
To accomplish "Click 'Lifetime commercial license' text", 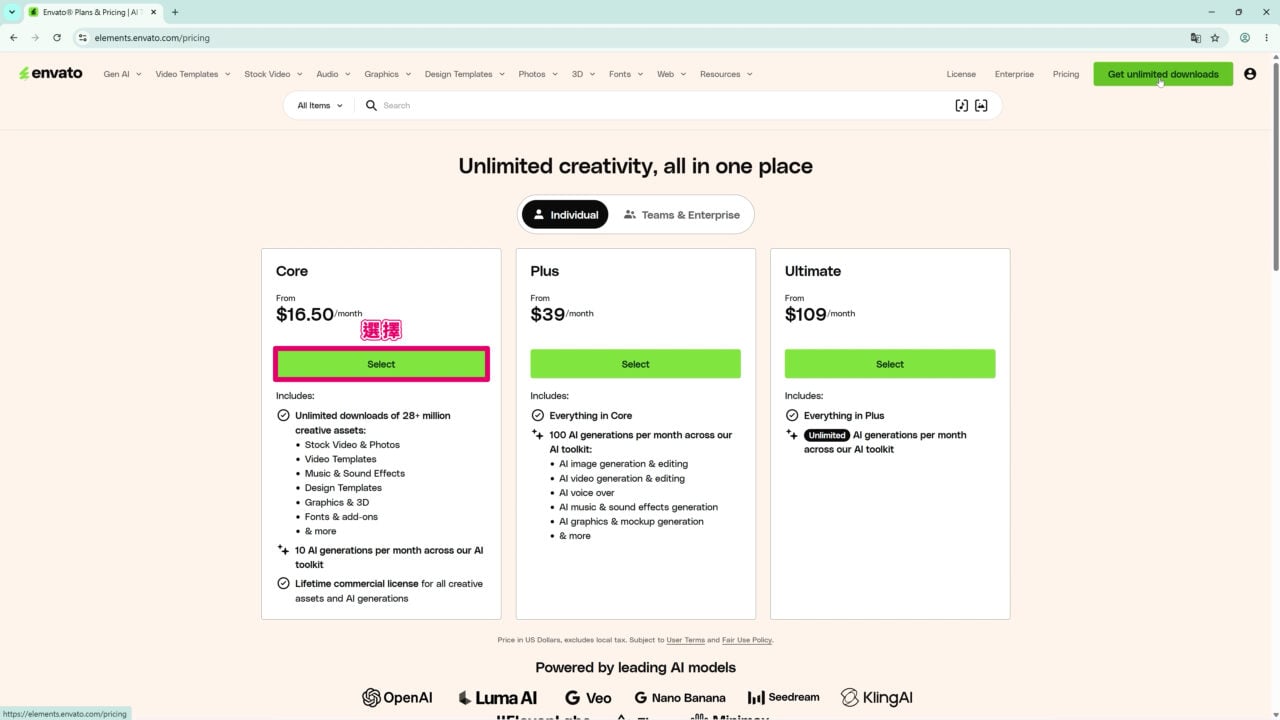I will (356, 584).
